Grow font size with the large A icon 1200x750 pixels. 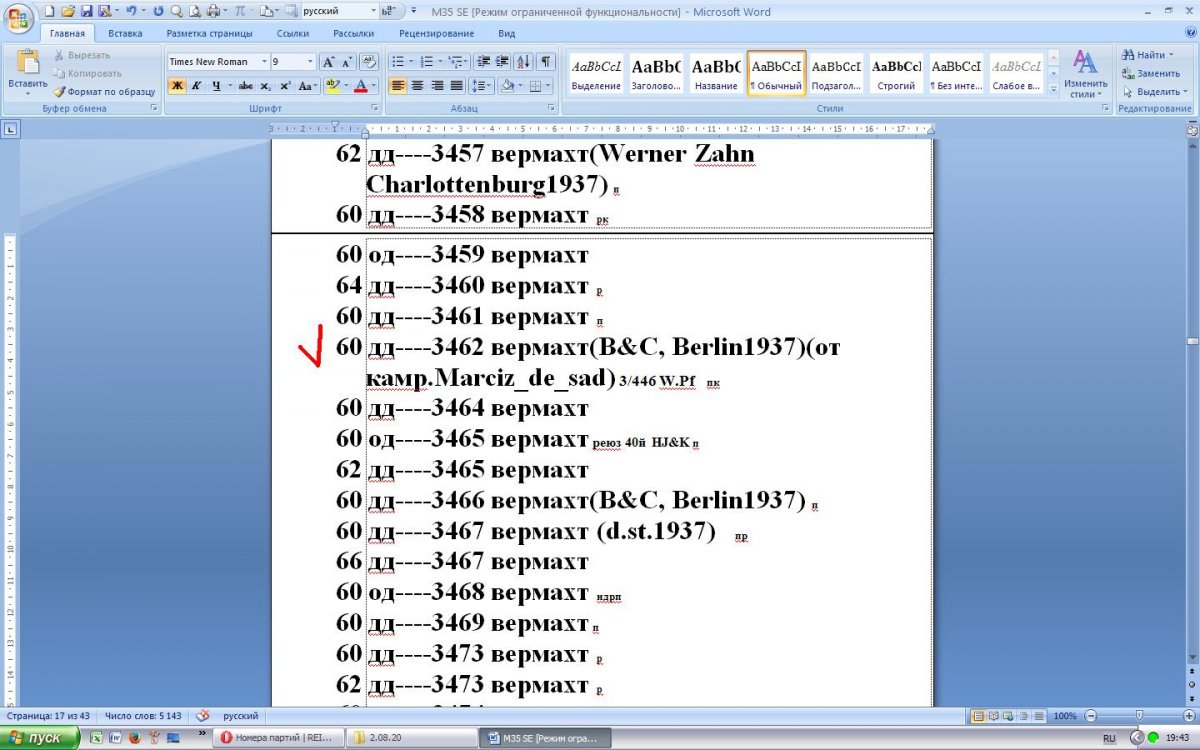329,61
